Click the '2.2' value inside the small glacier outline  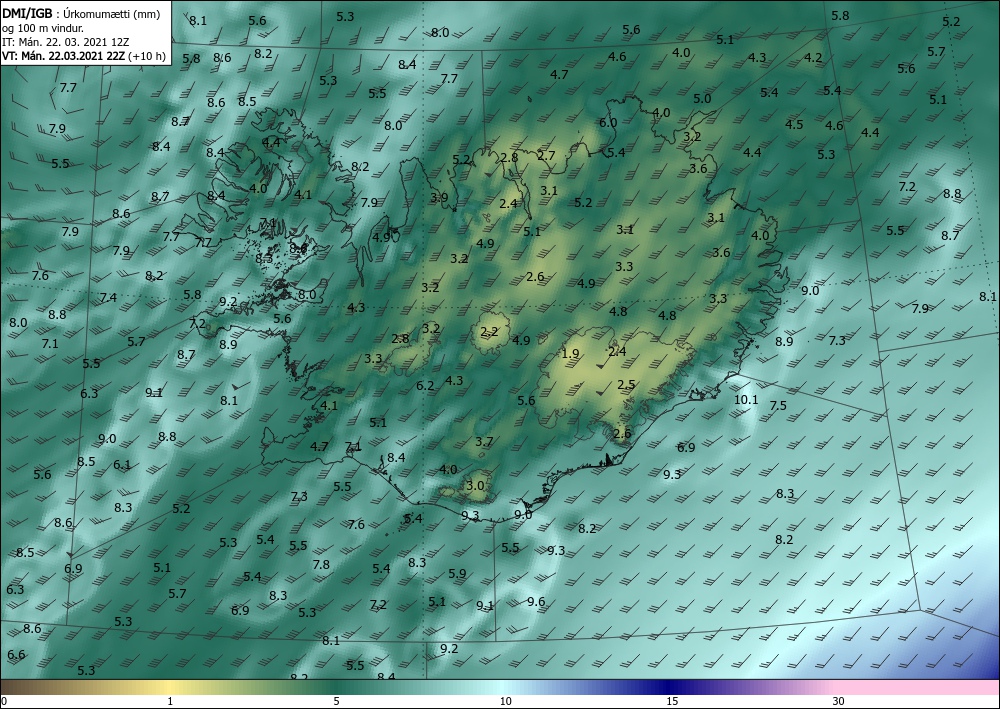[x=489, y=332]
